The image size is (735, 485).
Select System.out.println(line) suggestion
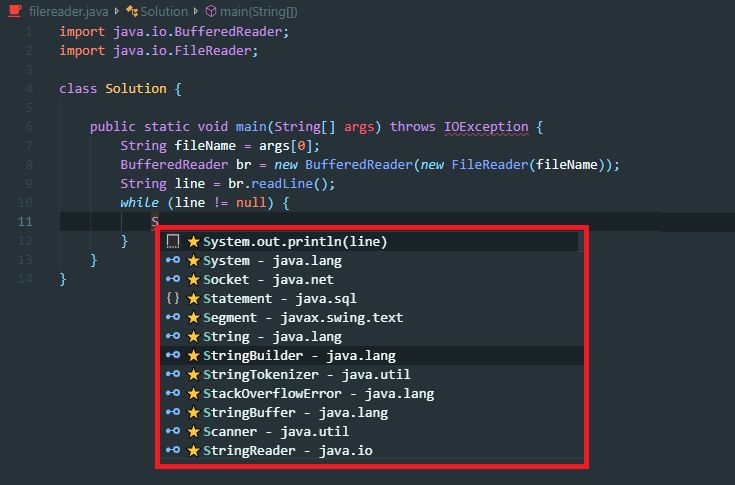pyautogui.click(x=295, y=241)
